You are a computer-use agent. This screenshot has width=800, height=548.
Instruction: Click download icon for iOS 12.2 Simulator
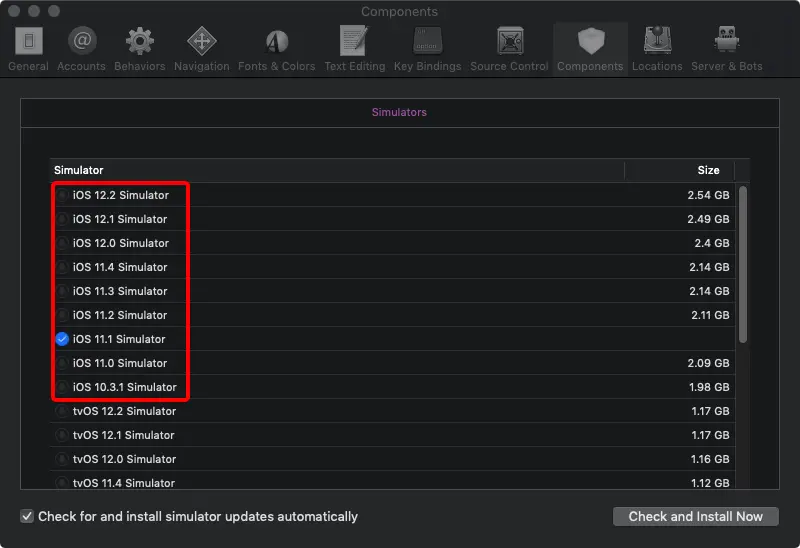point(62,195)
